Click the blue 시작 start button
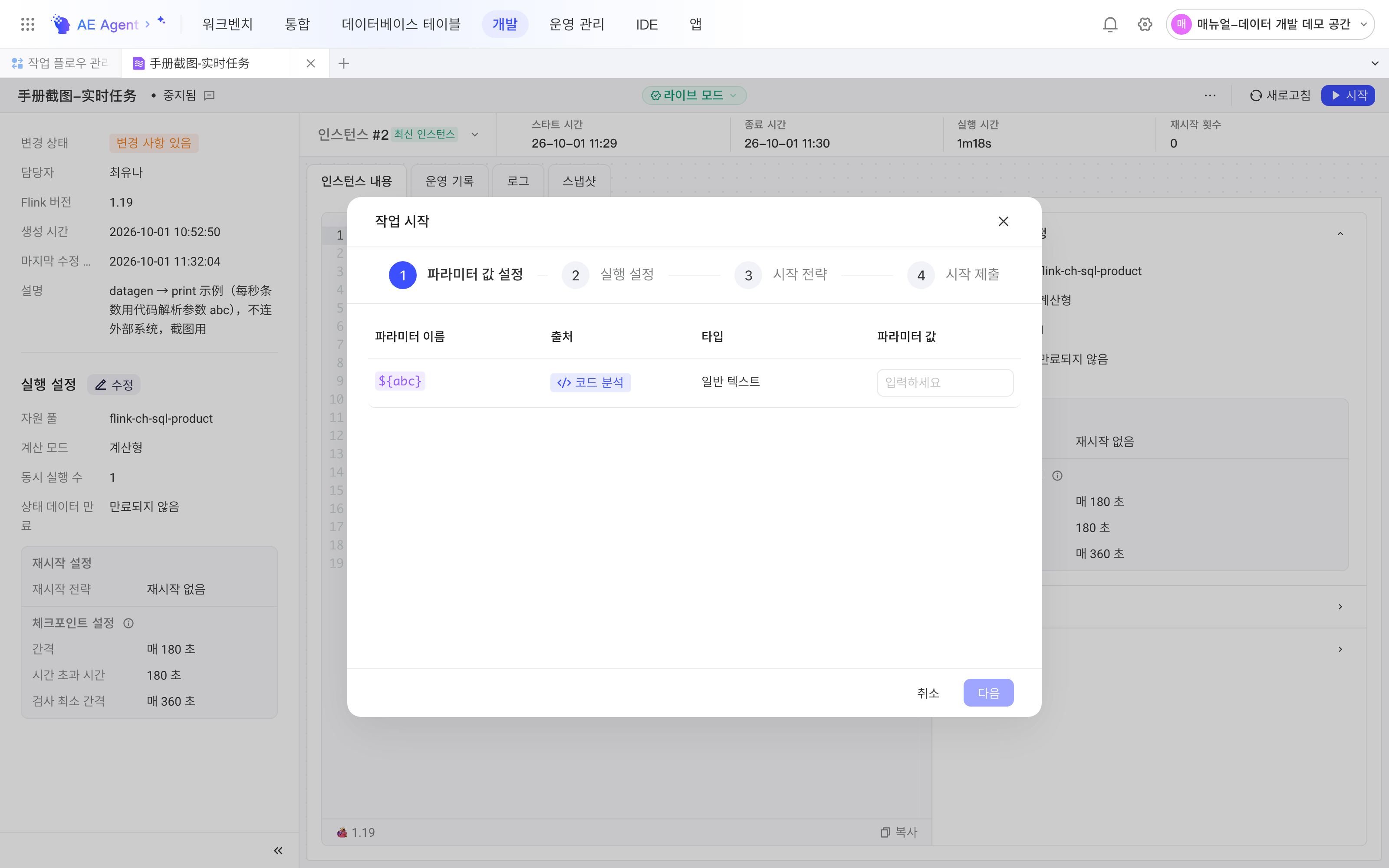Image resolution: width=1389 pixels, height=868 pixels. tap(1348, 95)
